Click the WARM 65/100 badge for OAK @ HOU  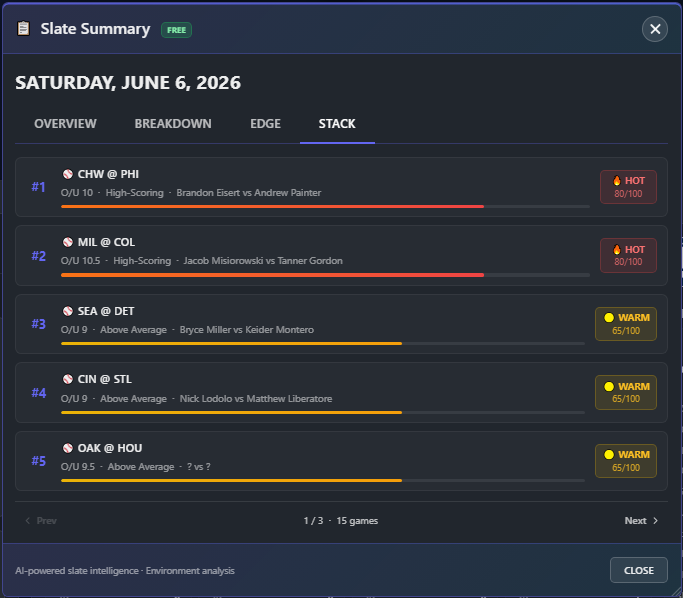626,461
